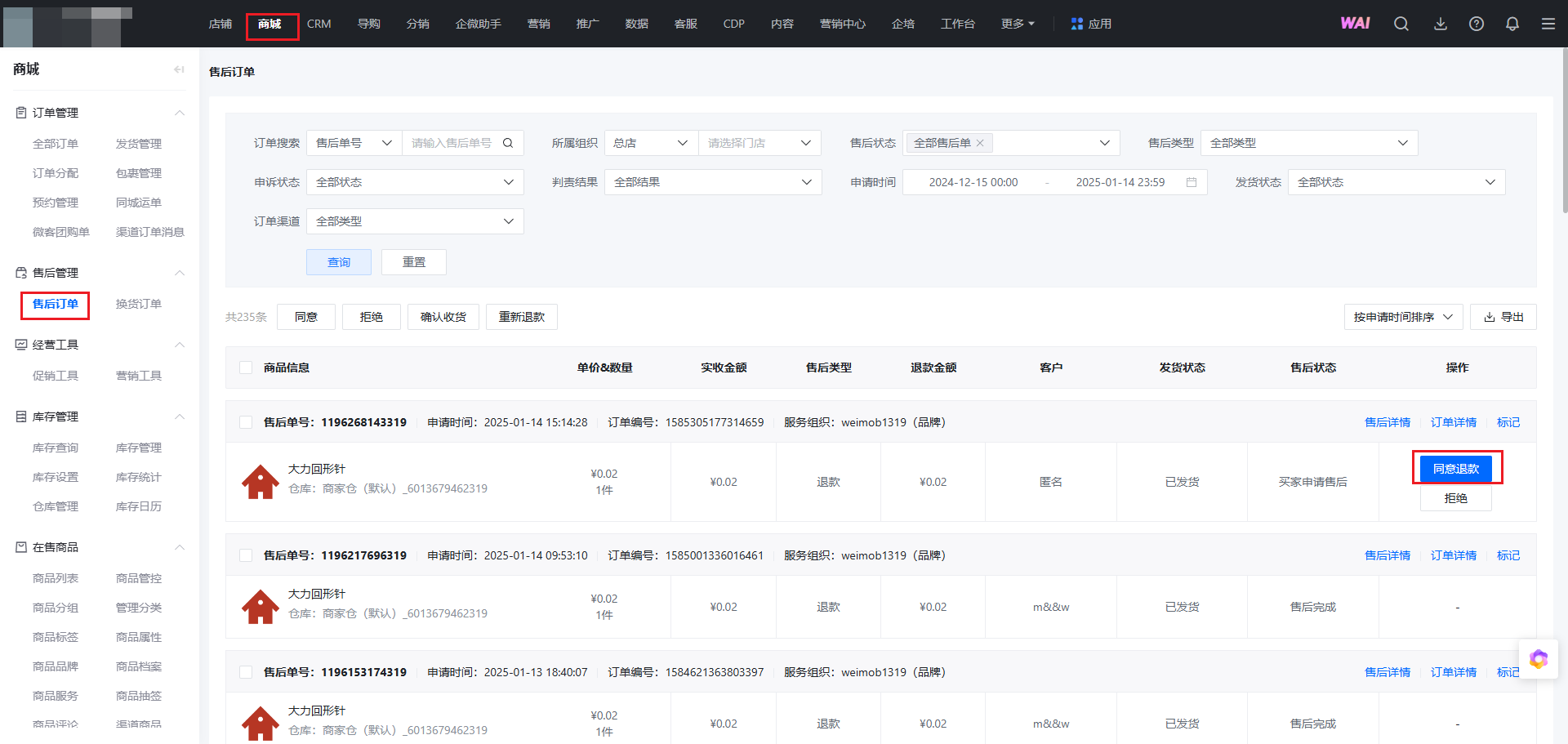This screenshot has width=1568, height=744.
Task: Check the box for order 1196153174319
Action: click(x=246, y=672)
